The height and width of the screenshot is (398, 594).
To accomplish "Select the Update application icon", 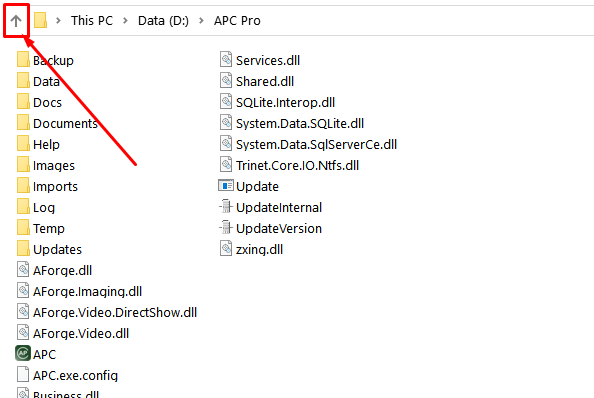I will 226,186.
